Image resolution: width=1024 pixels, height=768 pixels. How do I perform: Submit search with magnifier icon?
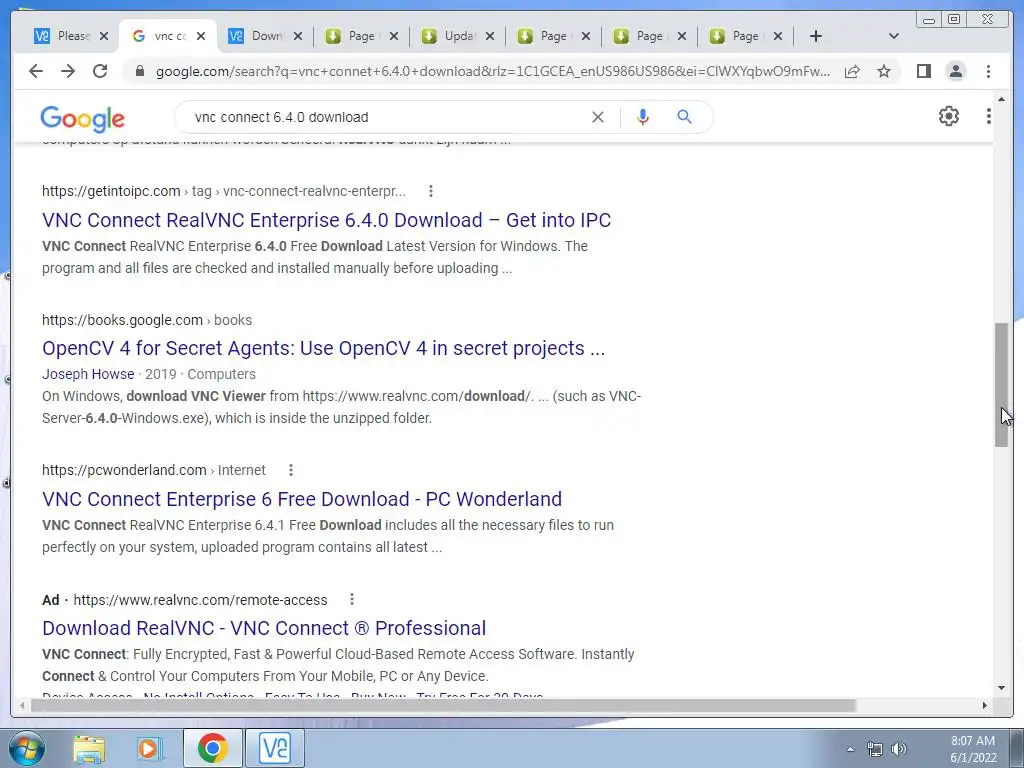pos(684,117)
